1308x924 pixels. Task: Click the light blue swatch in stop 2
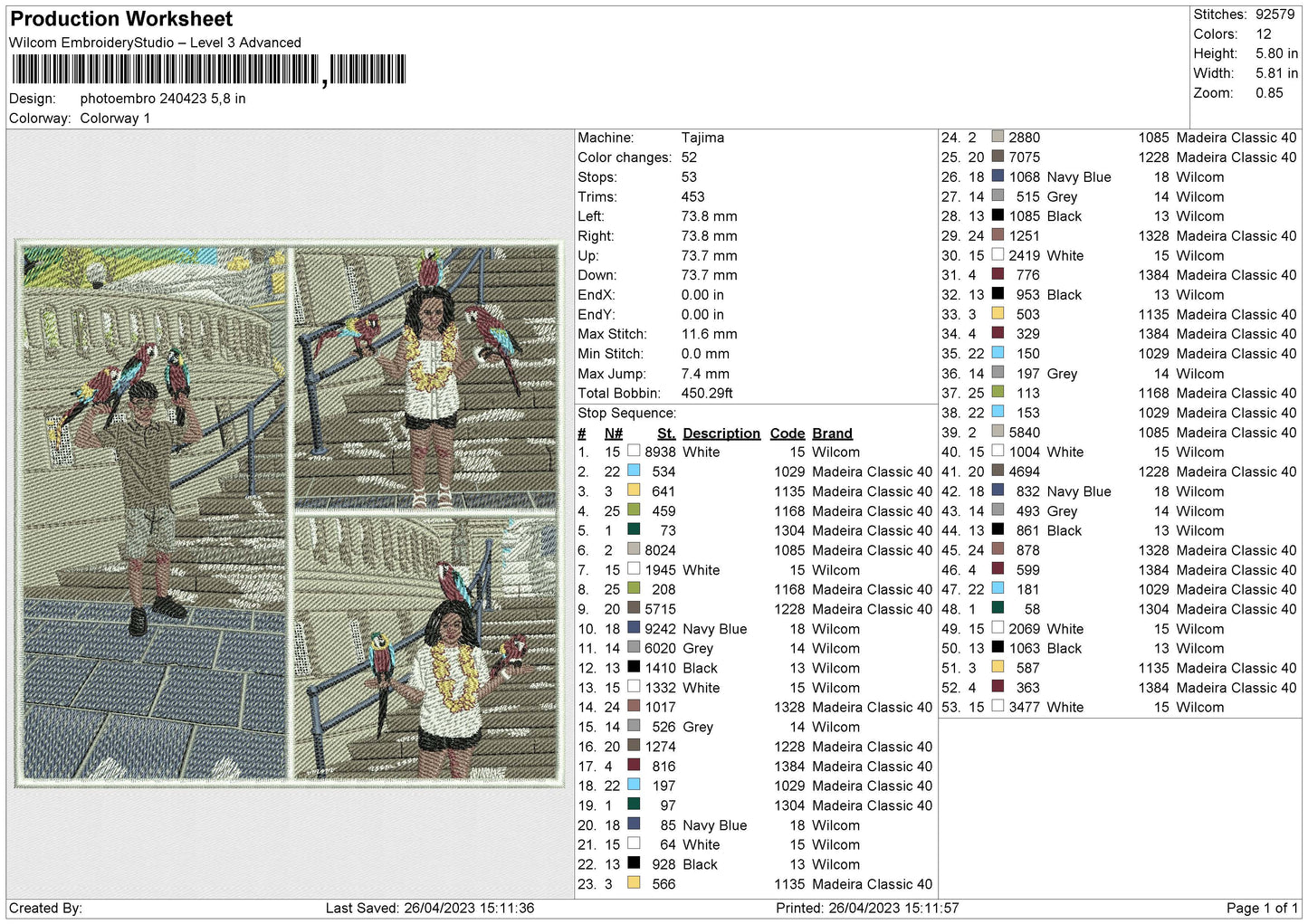[634, 472]
